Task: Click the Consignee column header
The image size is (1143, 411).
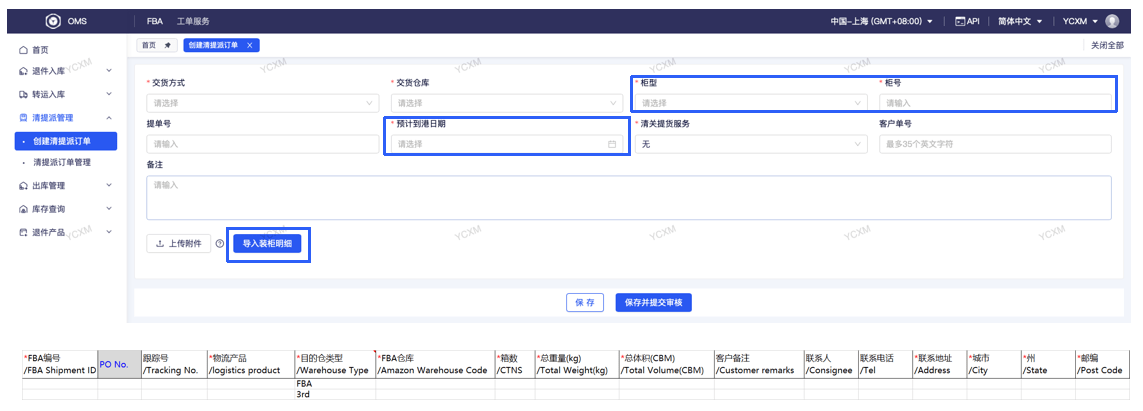Action: pyautogui.click(x=829, y=364)
